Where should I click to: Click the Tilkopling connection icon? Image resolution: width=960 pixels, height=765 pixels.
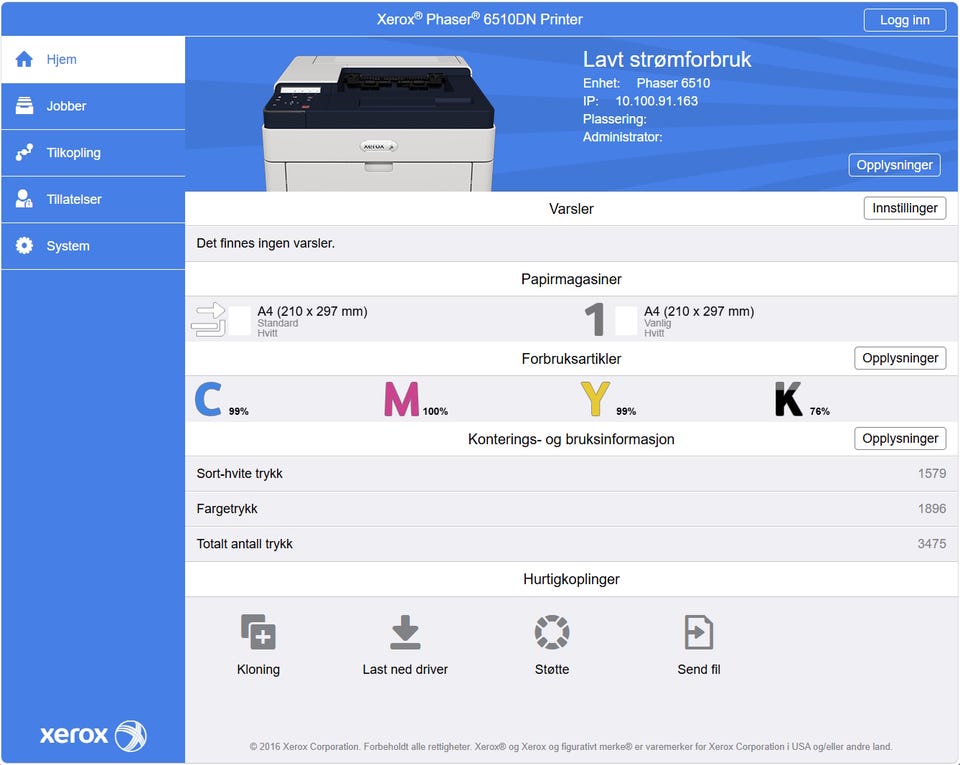coord(24,152)
